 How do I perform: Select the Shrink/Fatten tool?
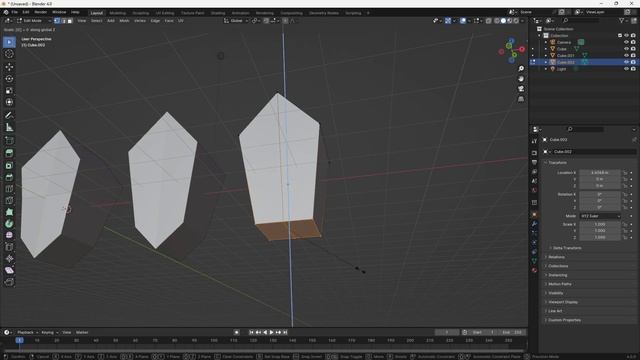point(9,258)
